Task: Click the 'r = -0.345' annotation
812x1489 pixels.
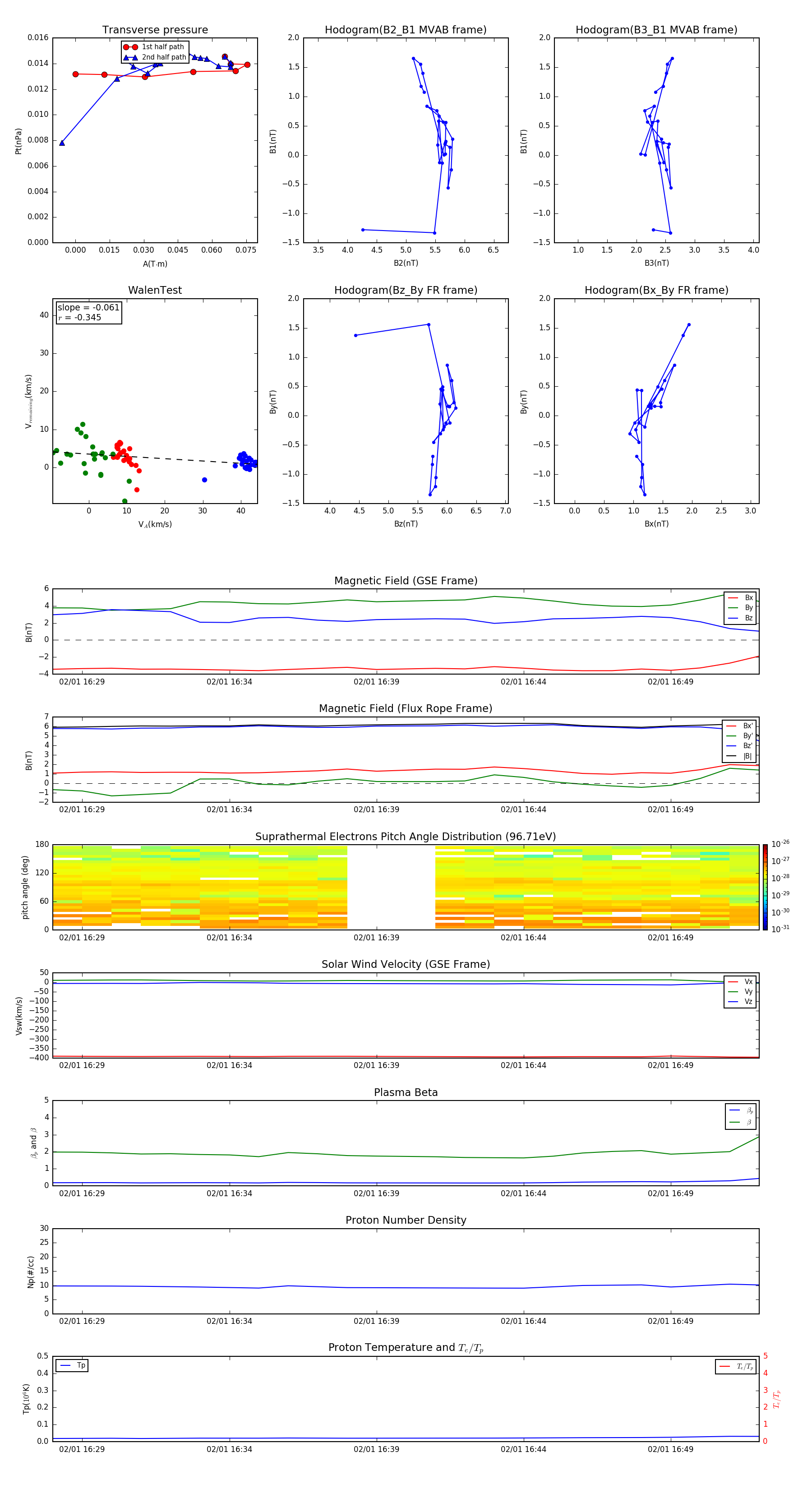Action: coord(80,317)
